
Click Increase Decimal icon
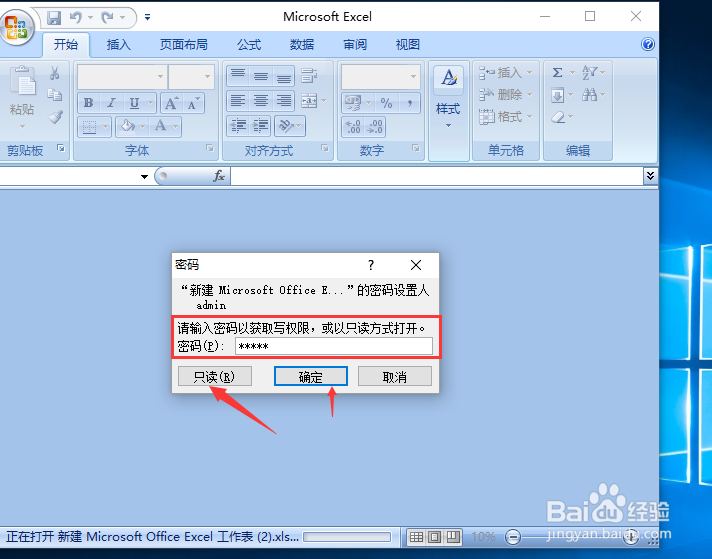pyautogui.click(x=353, y=127)
